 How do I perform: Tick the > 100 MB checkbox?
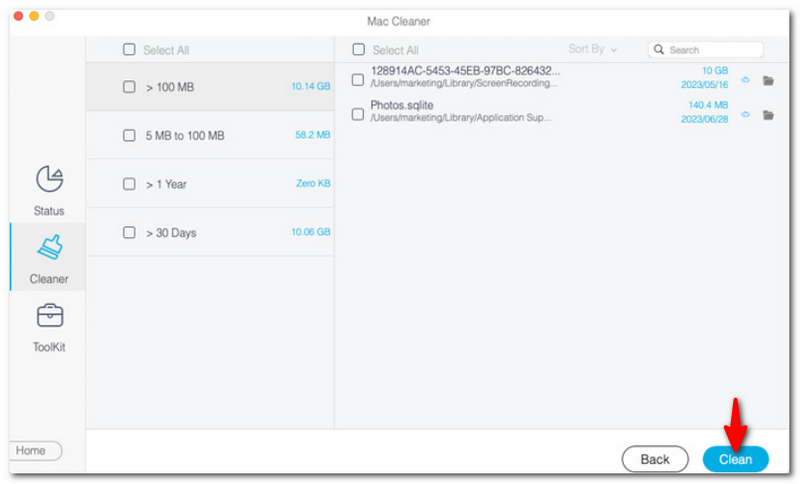(x=129, y=87)
